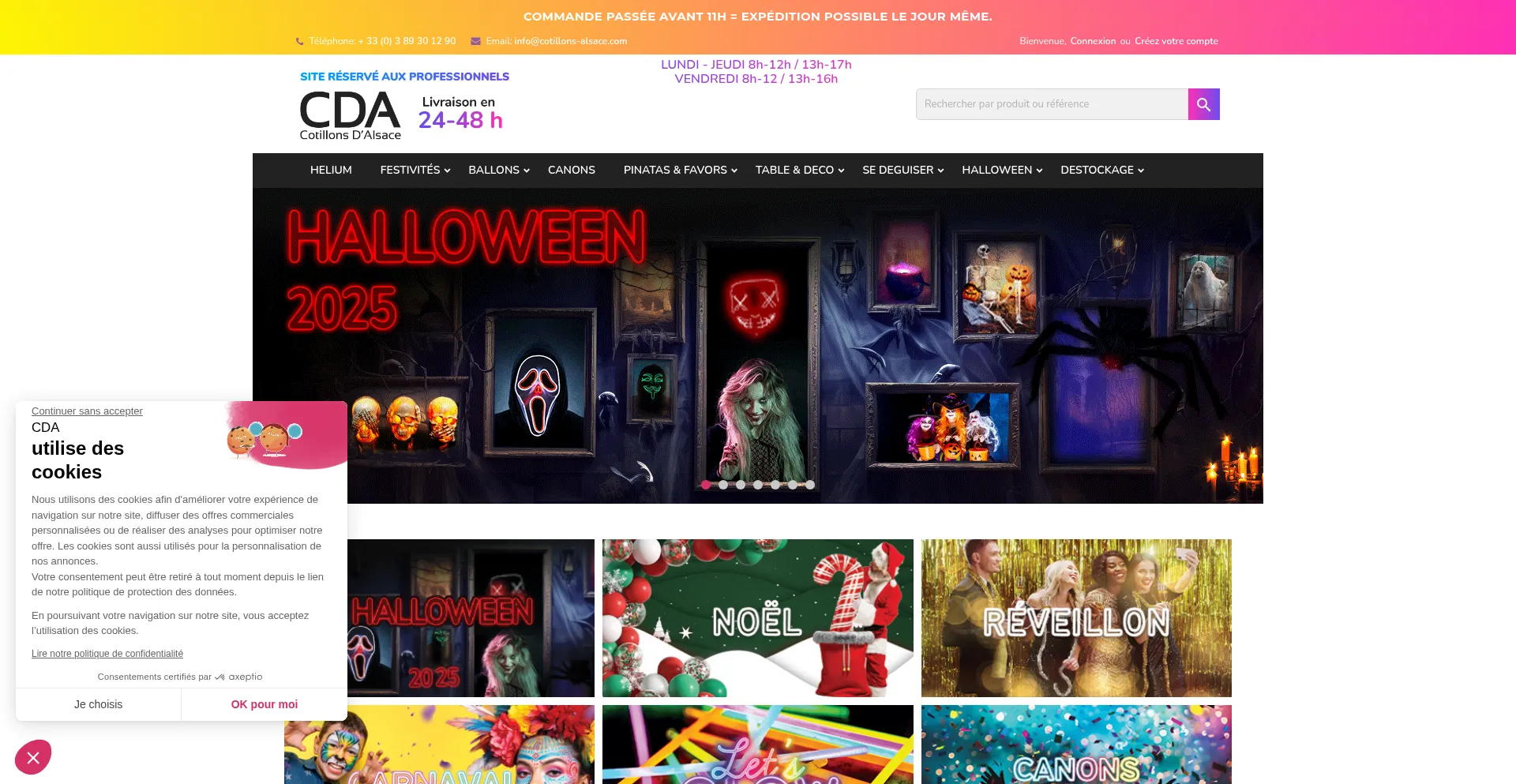Open the Let's Glow neon category tile
Image resolution: width=1516 pixels, height=784 pixels.
758,745
